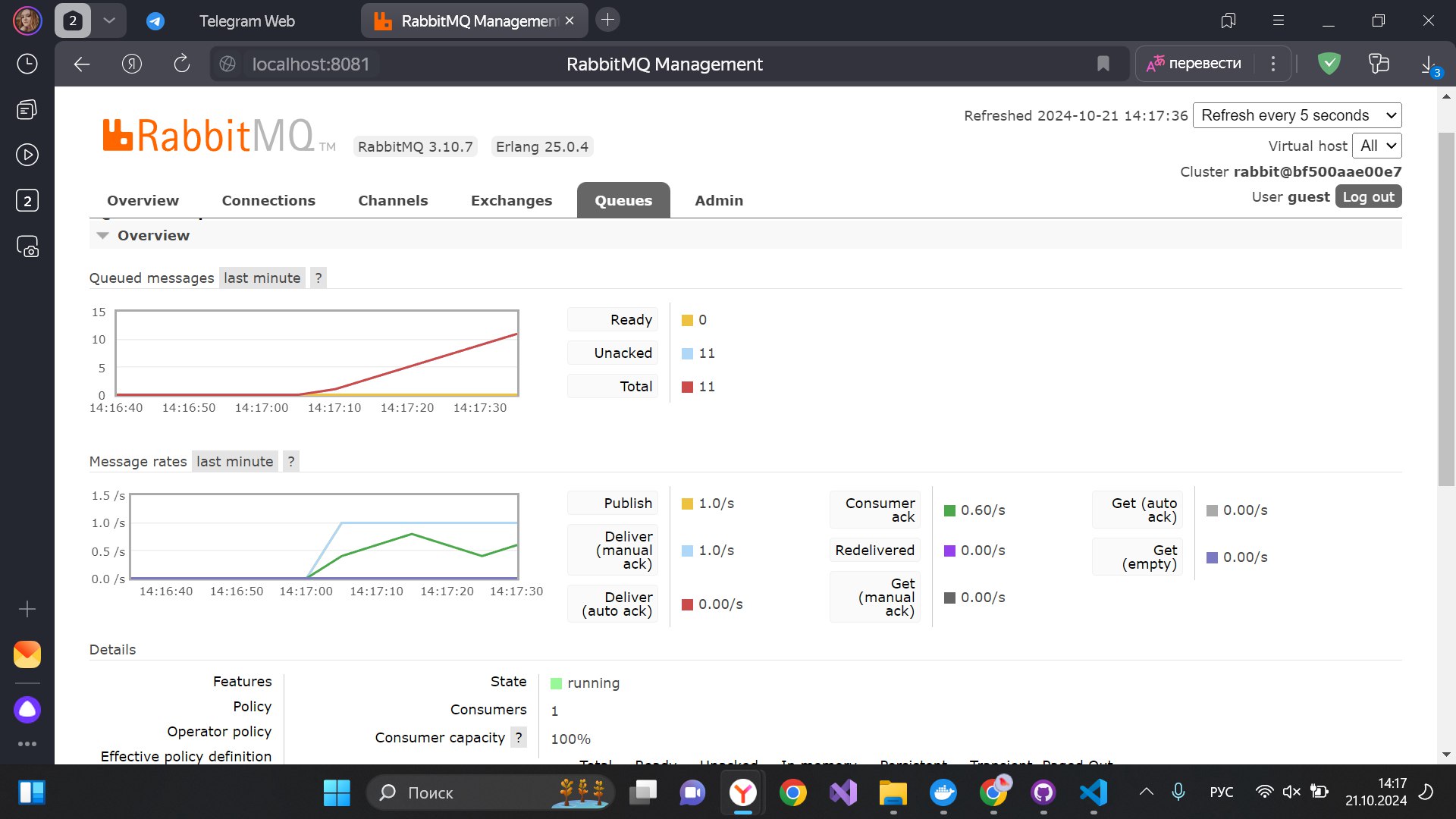Switch to the Telegram Web tab

246,21
